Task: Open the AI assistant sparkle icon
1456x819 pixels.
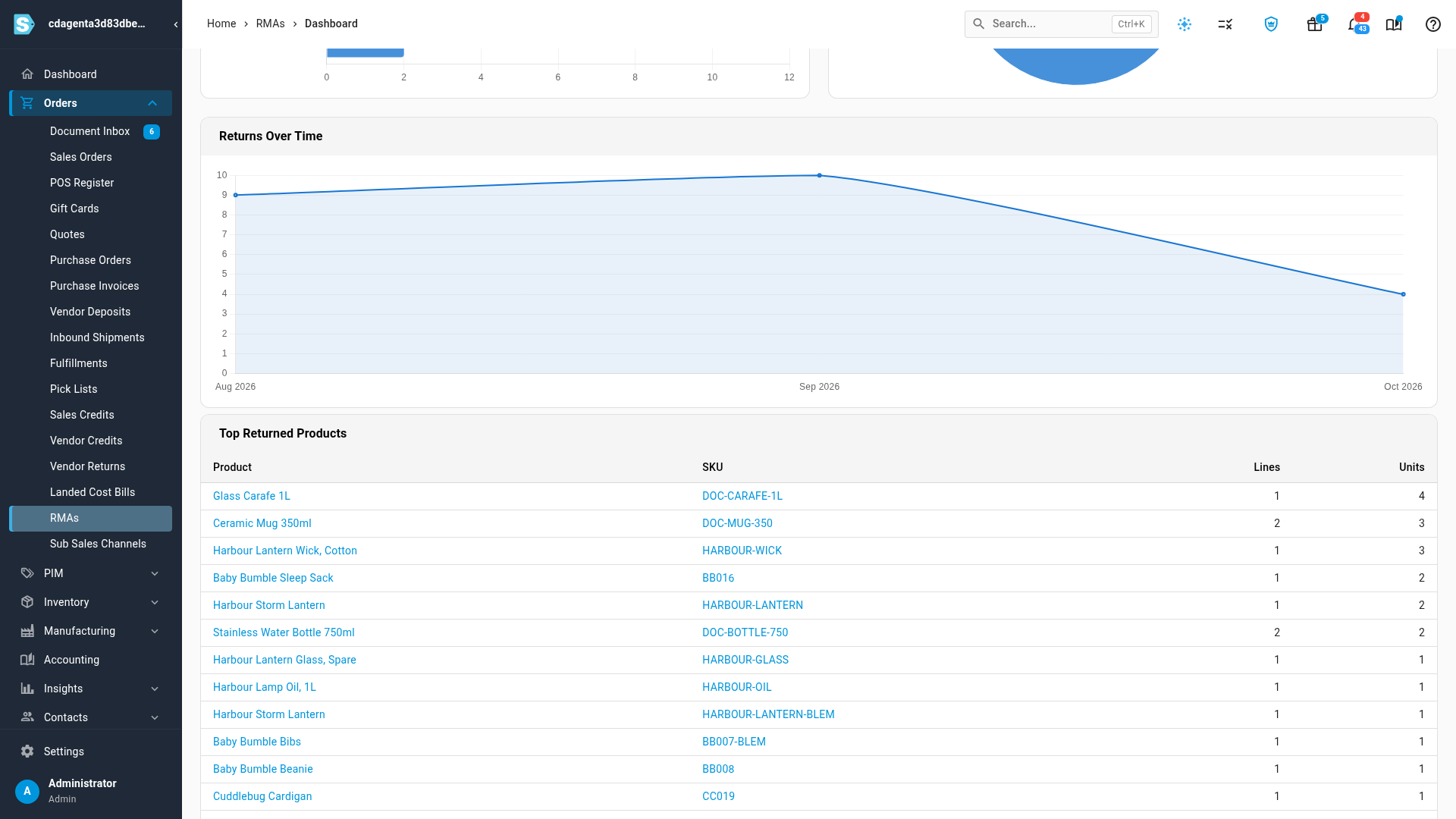Action: click(1185, 24)
